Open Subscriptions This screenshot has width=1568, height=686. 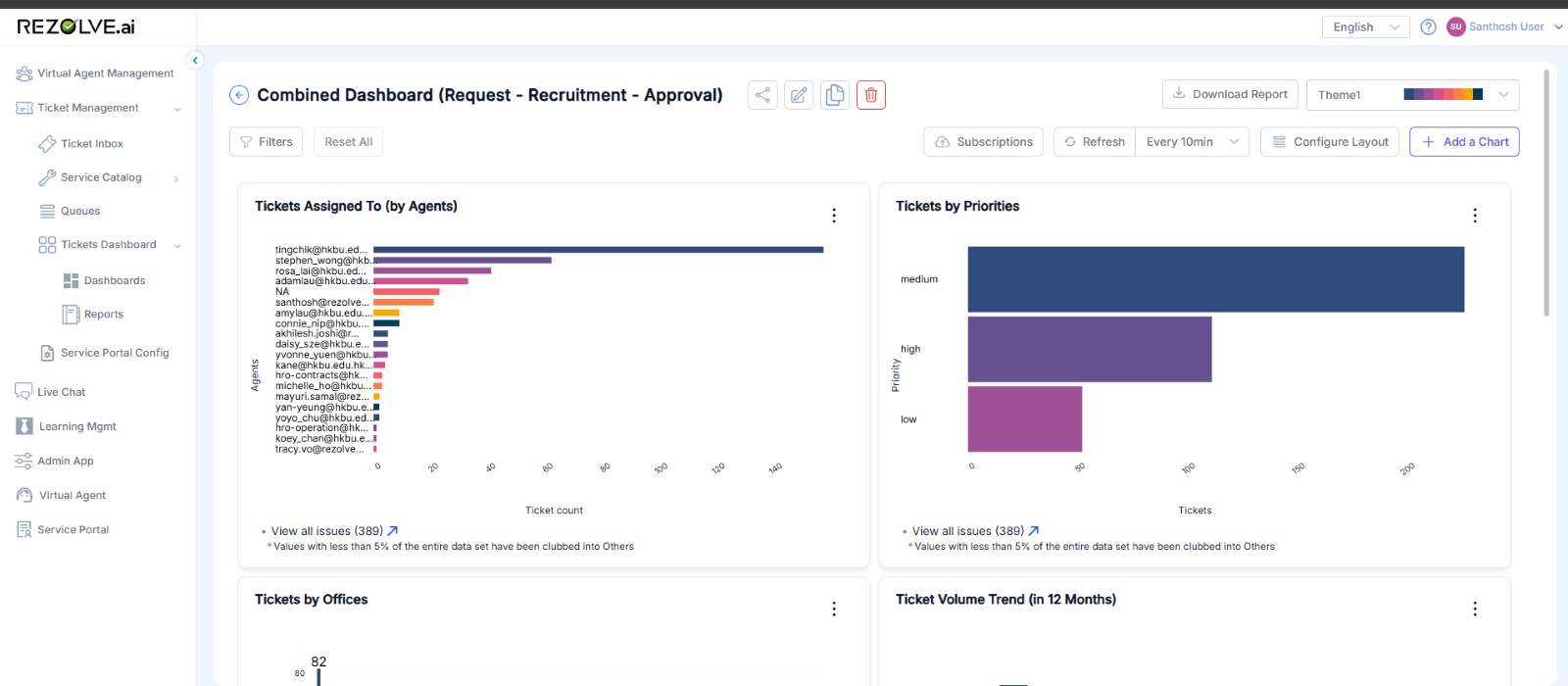pyautogui.click(x=983, y=142)
